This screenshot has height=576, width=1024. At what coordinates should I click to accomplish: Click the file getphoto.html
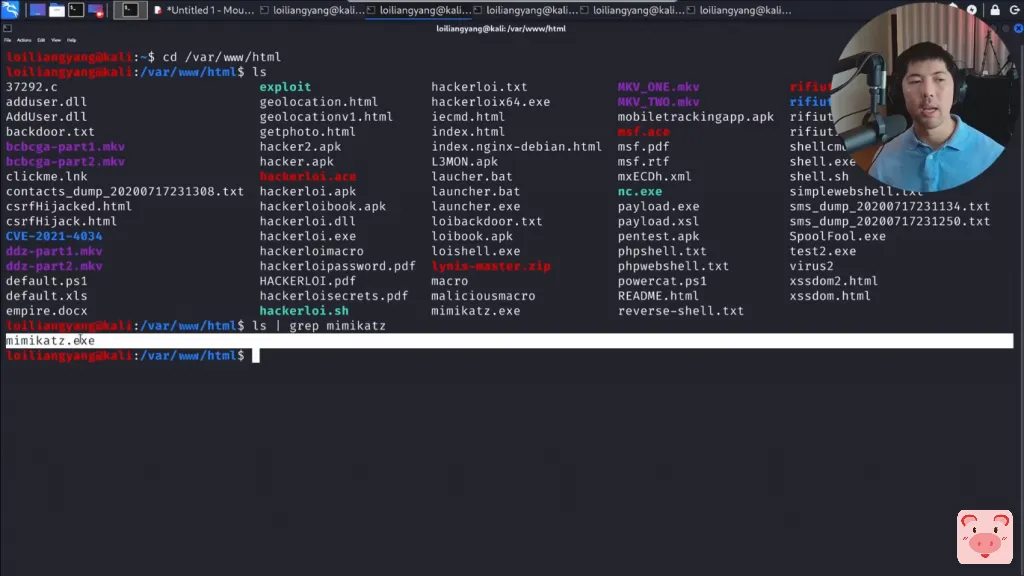tap(308, 132)
